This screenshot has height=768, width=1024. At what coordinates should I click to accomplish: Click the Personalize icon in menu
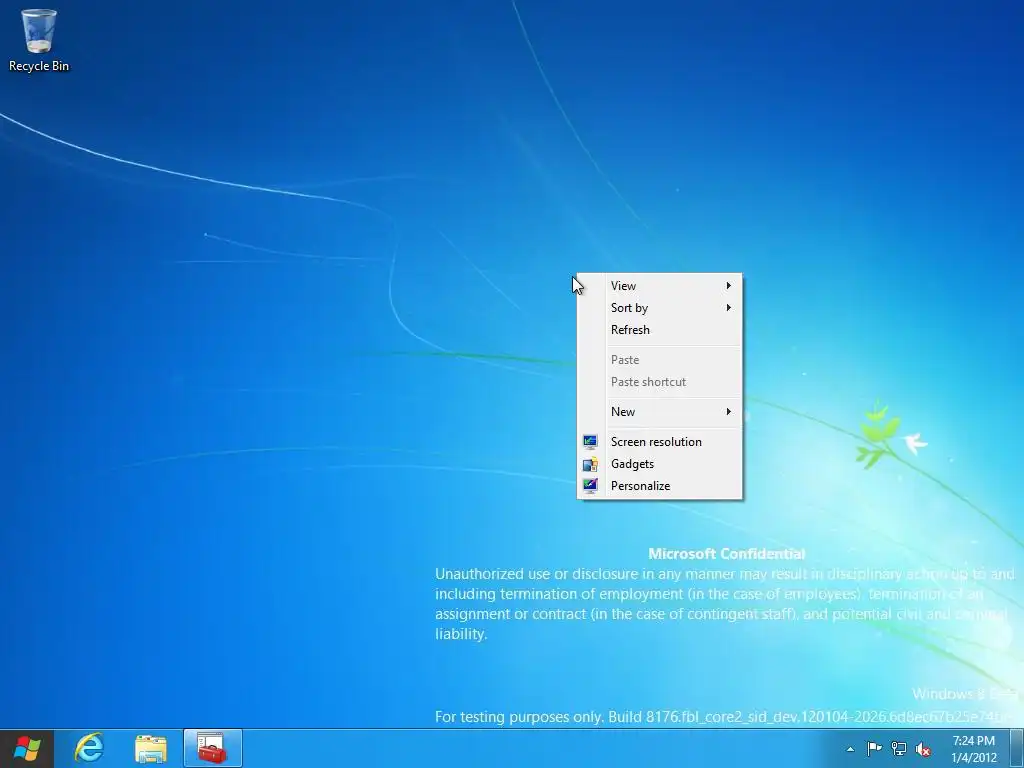pos(590,486)
